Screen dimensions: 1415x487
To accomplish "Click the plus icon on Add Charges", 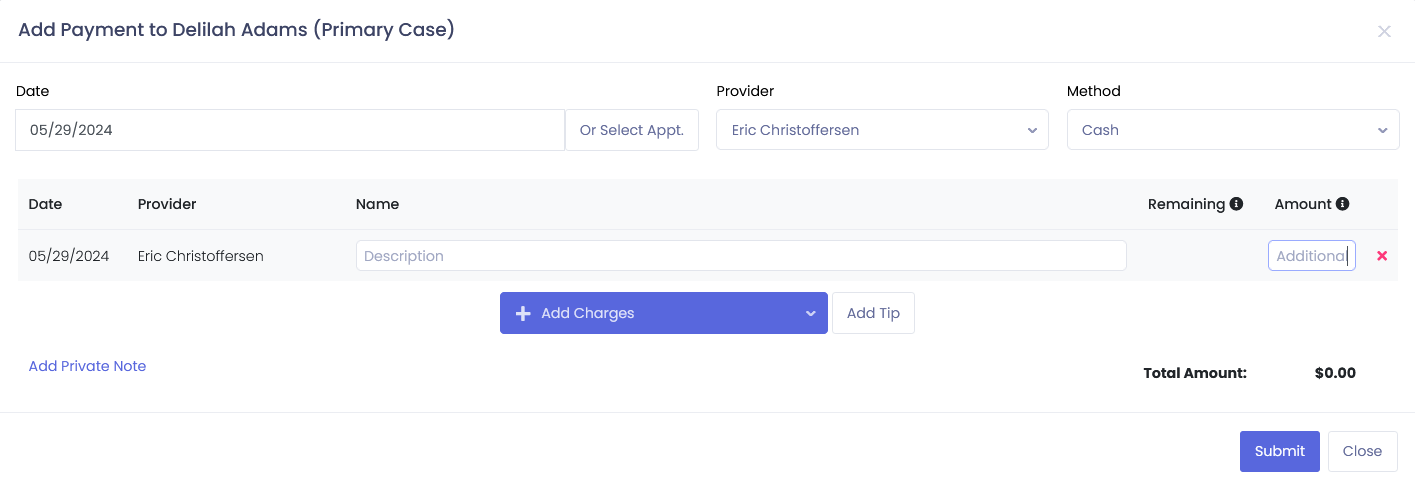I will [523, 313].
